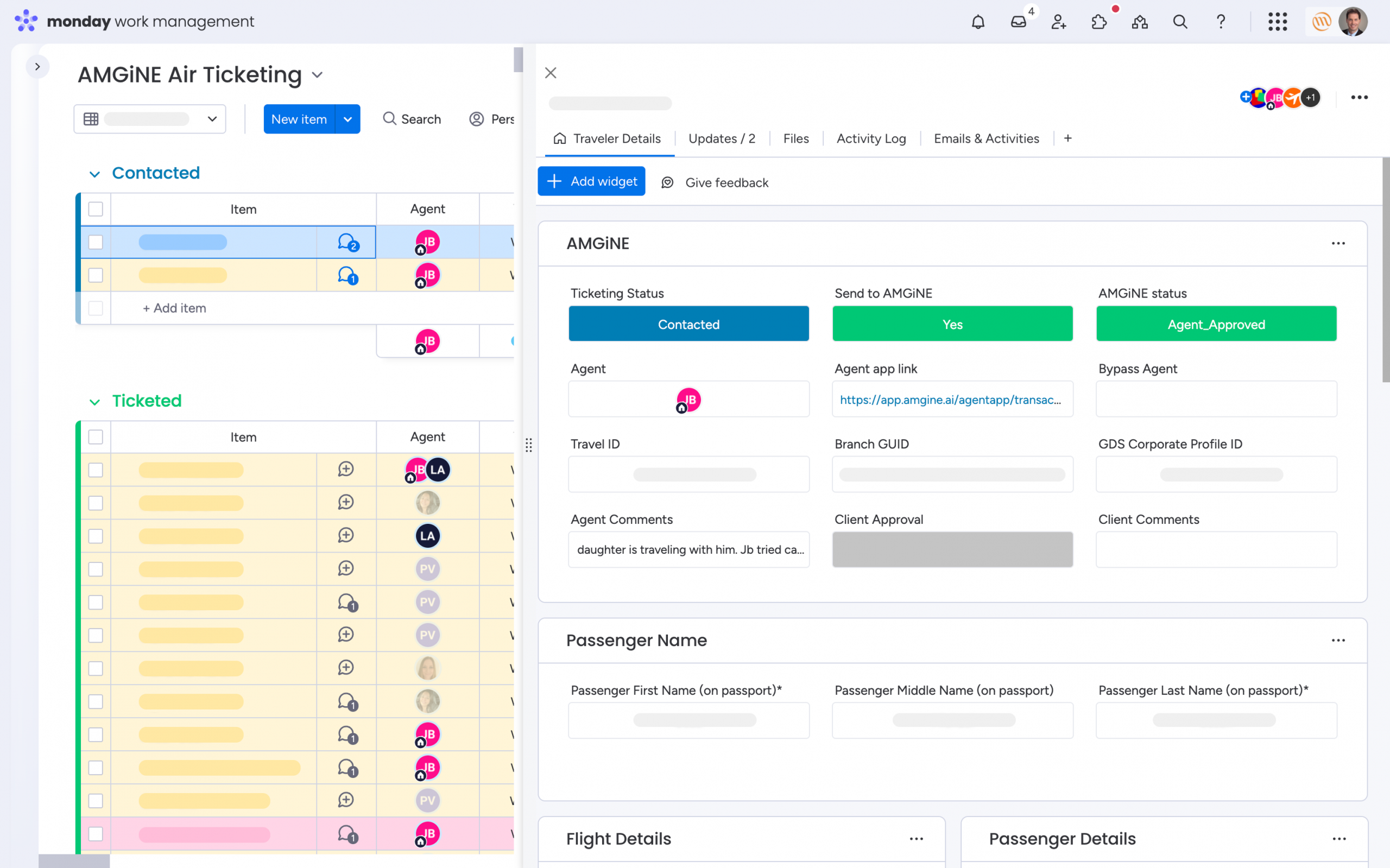Viewport: 1390px width, 868px height.
Task: Check the second Ticketed item row
Action: tap(96, 503)
